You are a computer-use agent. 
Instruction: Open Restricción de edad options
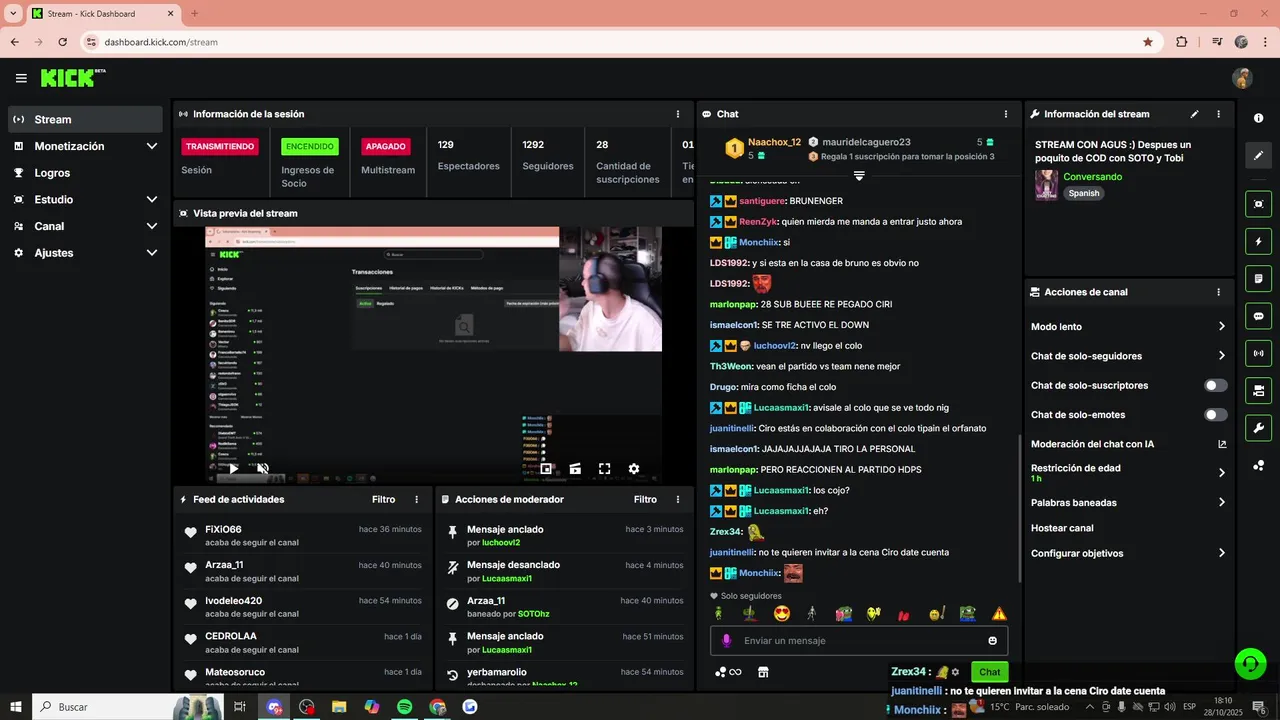point(1128,473)
